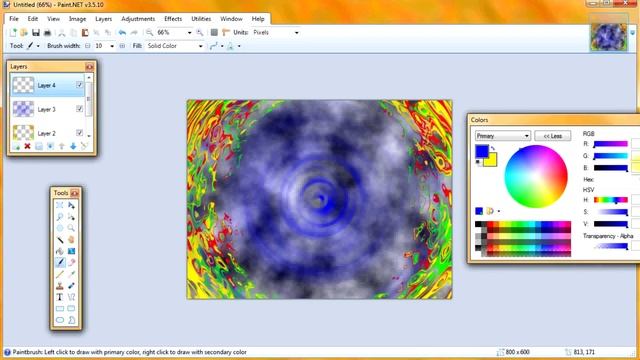Open the blending mode dropdown
Viewport: 640px width, 360px height.
click(x=239, y=46)
